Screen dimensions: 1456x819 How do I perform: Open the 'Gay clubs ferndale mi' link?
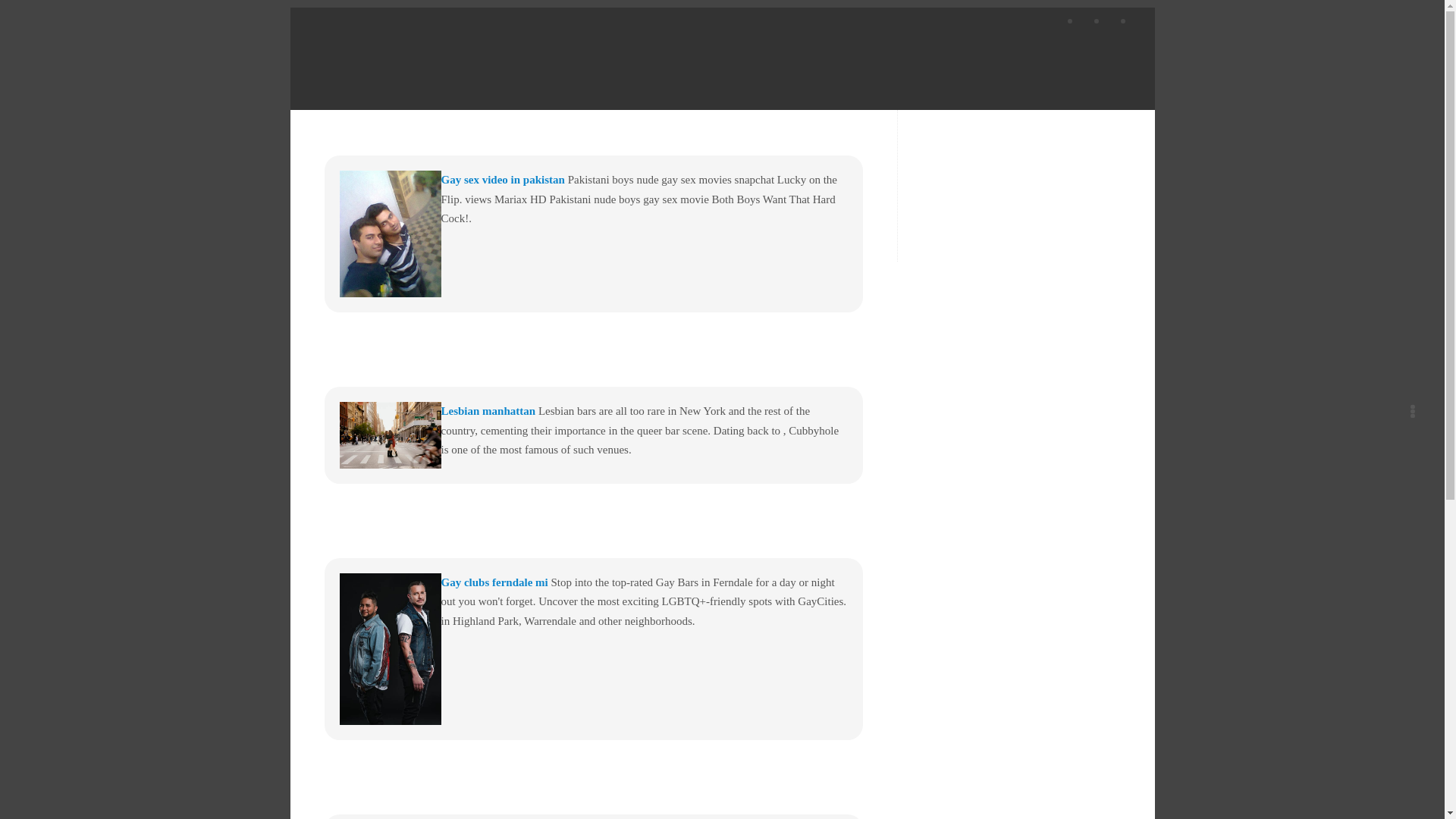494,582
